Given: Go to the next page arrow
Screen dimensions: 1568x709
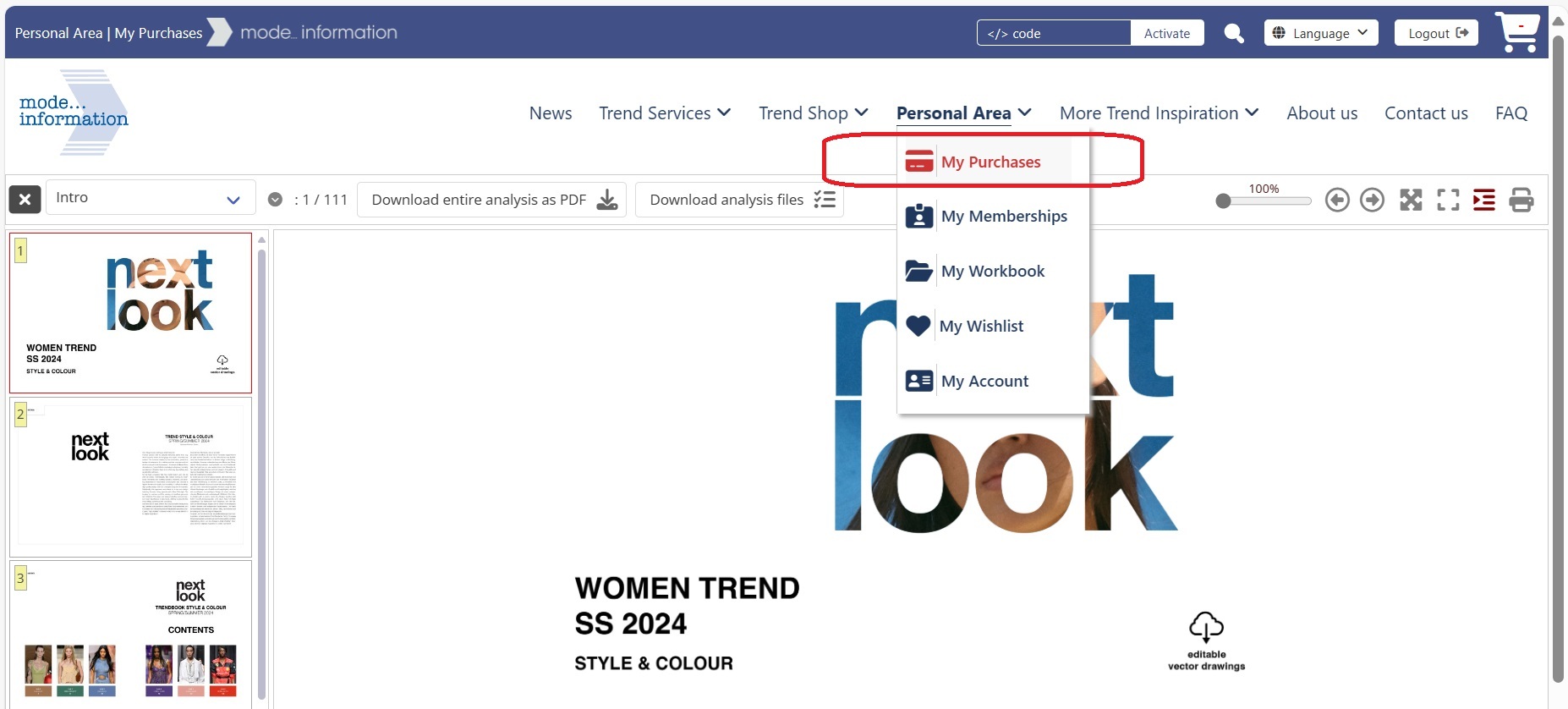Looking at the screenshot, I should 1372,200.
